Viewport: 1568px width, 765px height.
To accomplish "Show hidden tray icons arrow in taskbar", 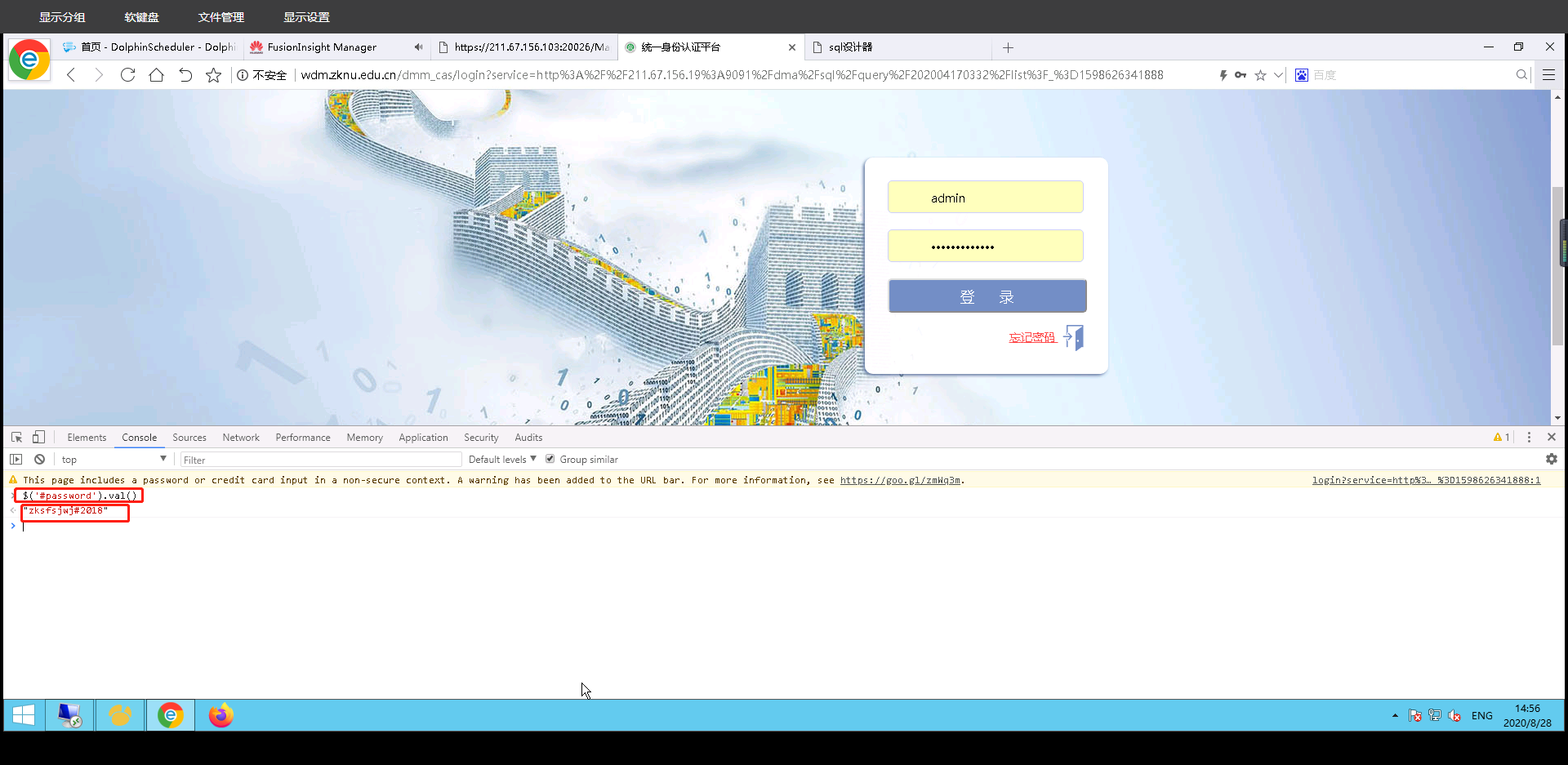I will coord(1395,716).
